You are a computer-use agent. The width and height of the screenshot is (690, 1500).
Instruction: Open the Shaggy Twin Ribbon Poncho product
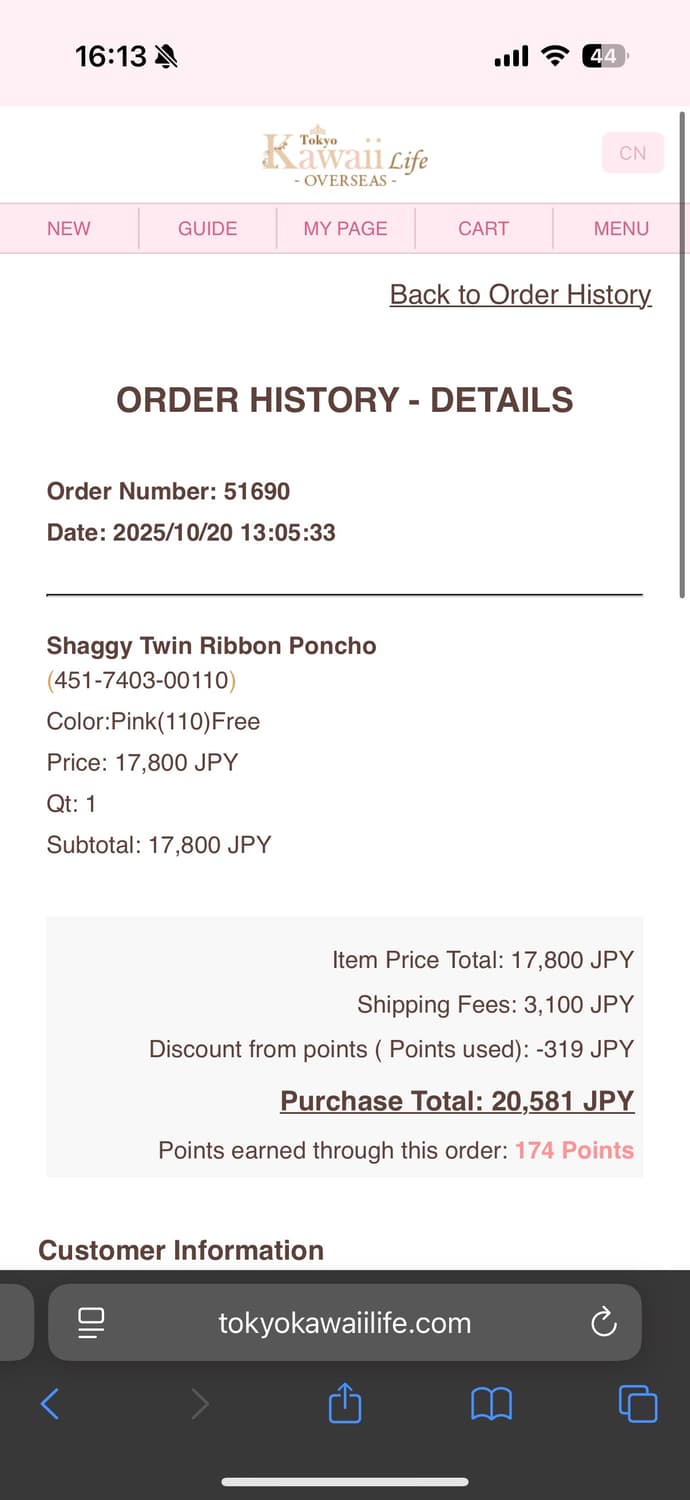coord(211,646)
